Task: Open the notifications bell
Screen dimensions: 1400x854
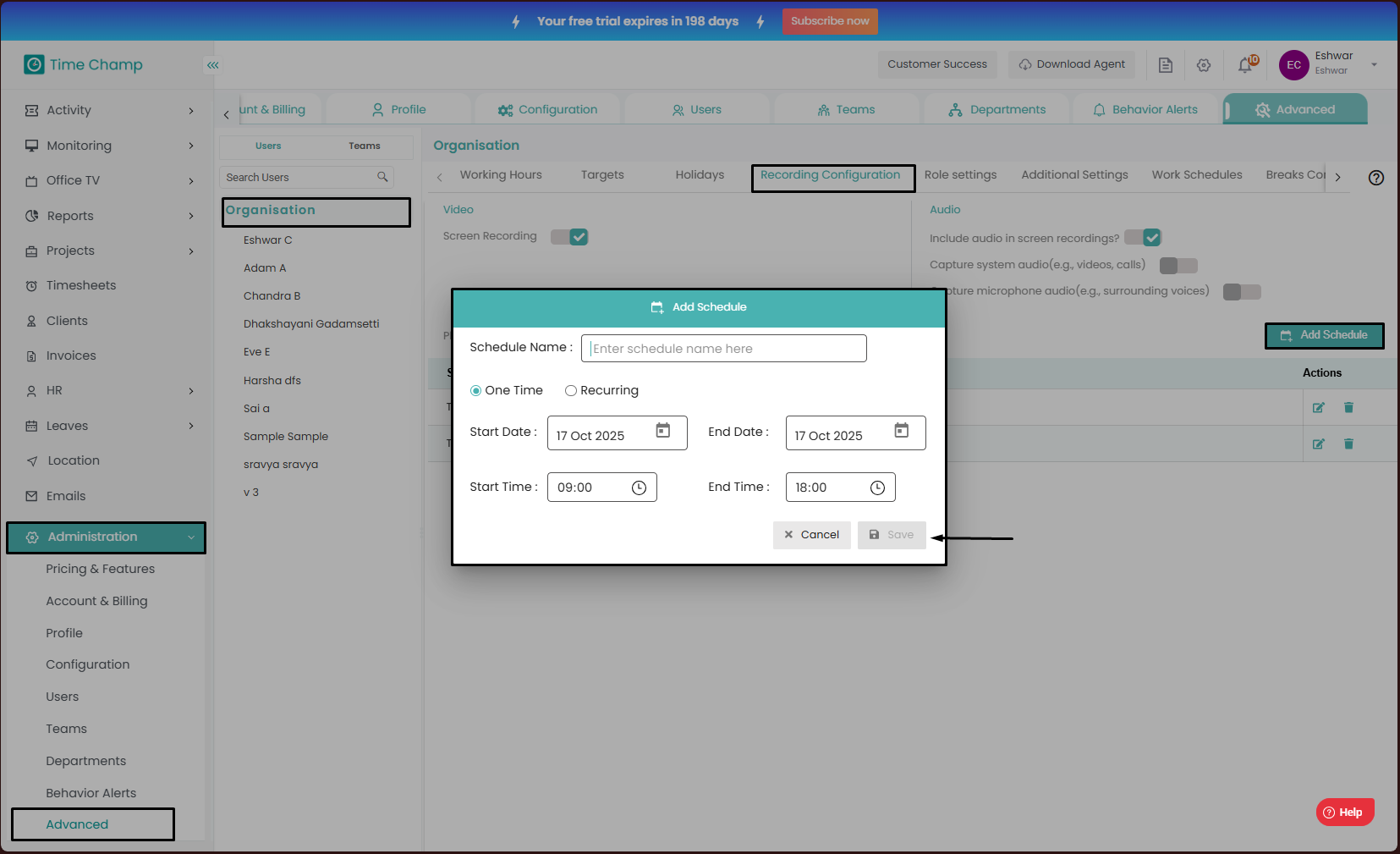Action: pyautogui.click(x=1245, y=65)
